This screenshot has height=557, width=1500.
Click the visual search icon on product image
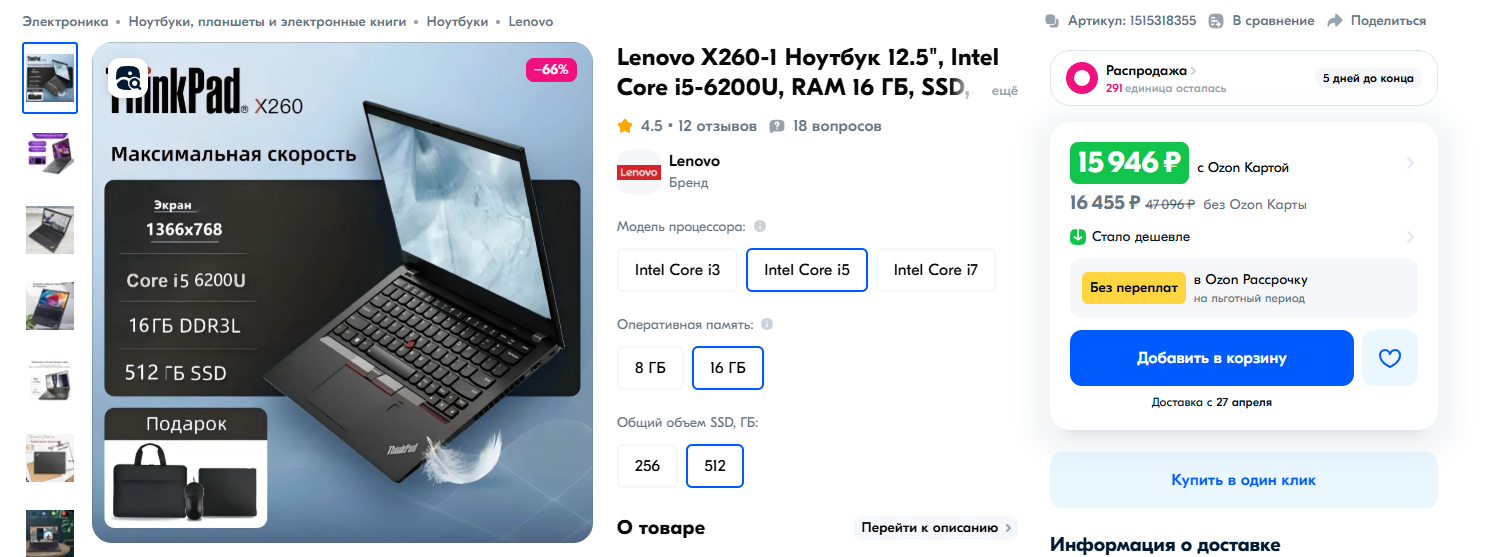pos(128,79)
